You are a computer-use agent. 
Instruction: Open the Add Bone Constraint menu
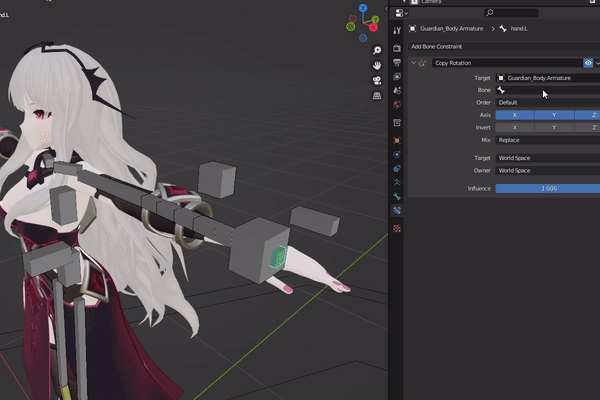504,47
